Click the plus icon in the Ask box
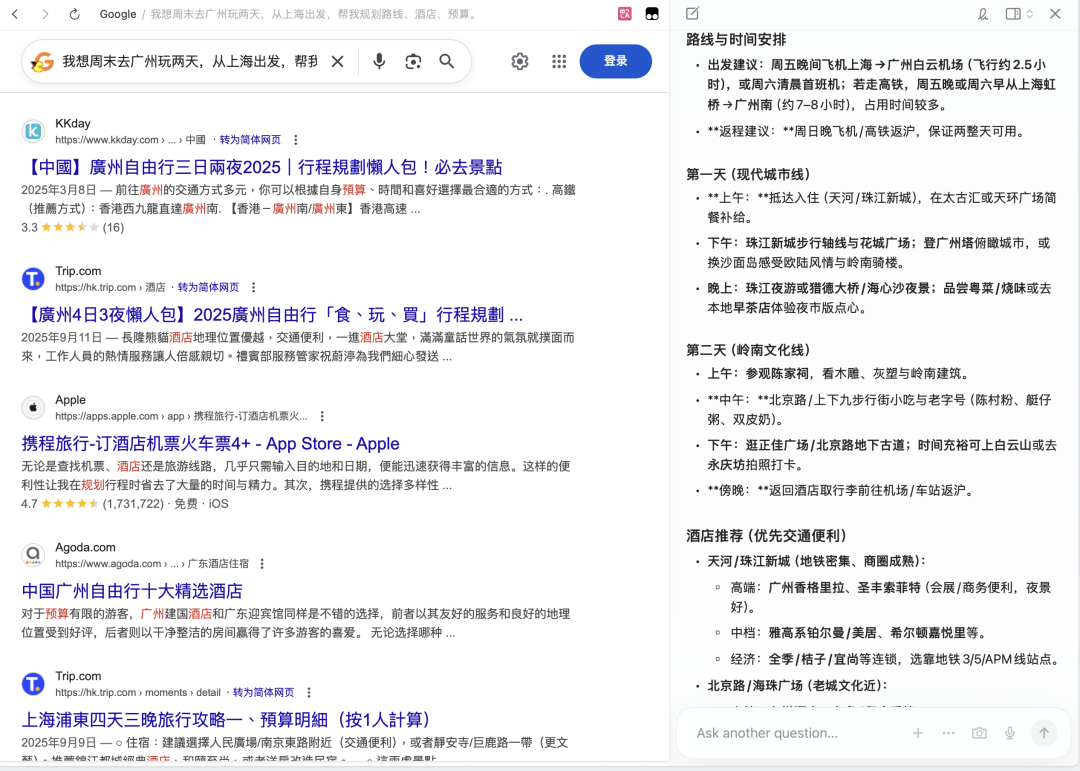This screenshot has height=771, width=1080. [918, 733]
